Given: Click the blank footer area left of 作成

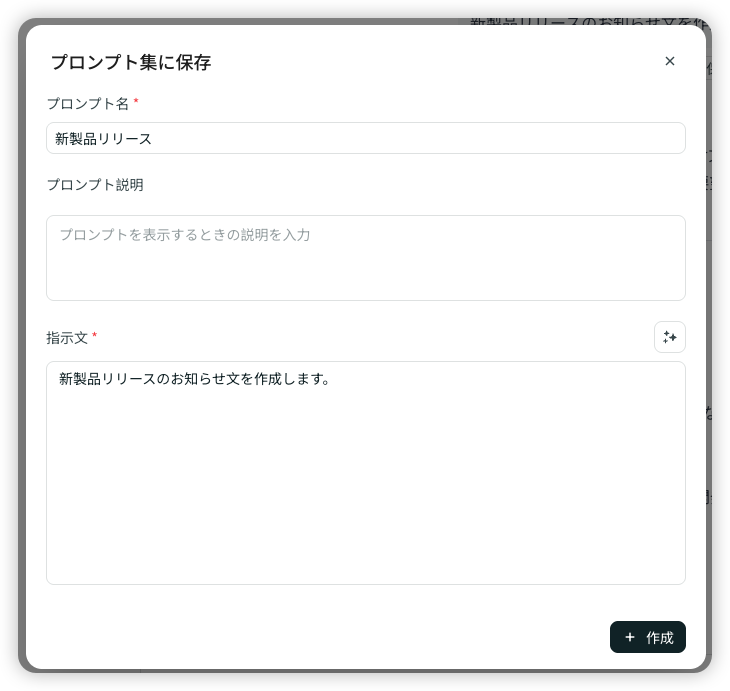Looking at the screenshot, I should pos(320,637).
